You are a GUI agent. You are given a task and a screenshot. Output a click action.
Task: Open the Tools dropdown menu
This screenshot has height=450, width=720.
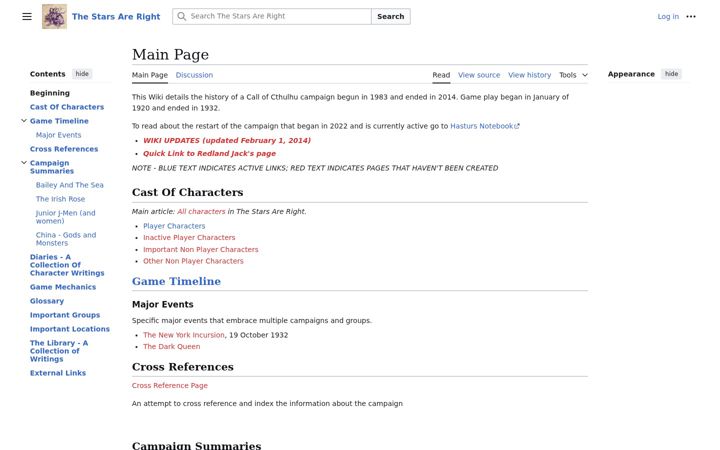[x=573, y=75]
